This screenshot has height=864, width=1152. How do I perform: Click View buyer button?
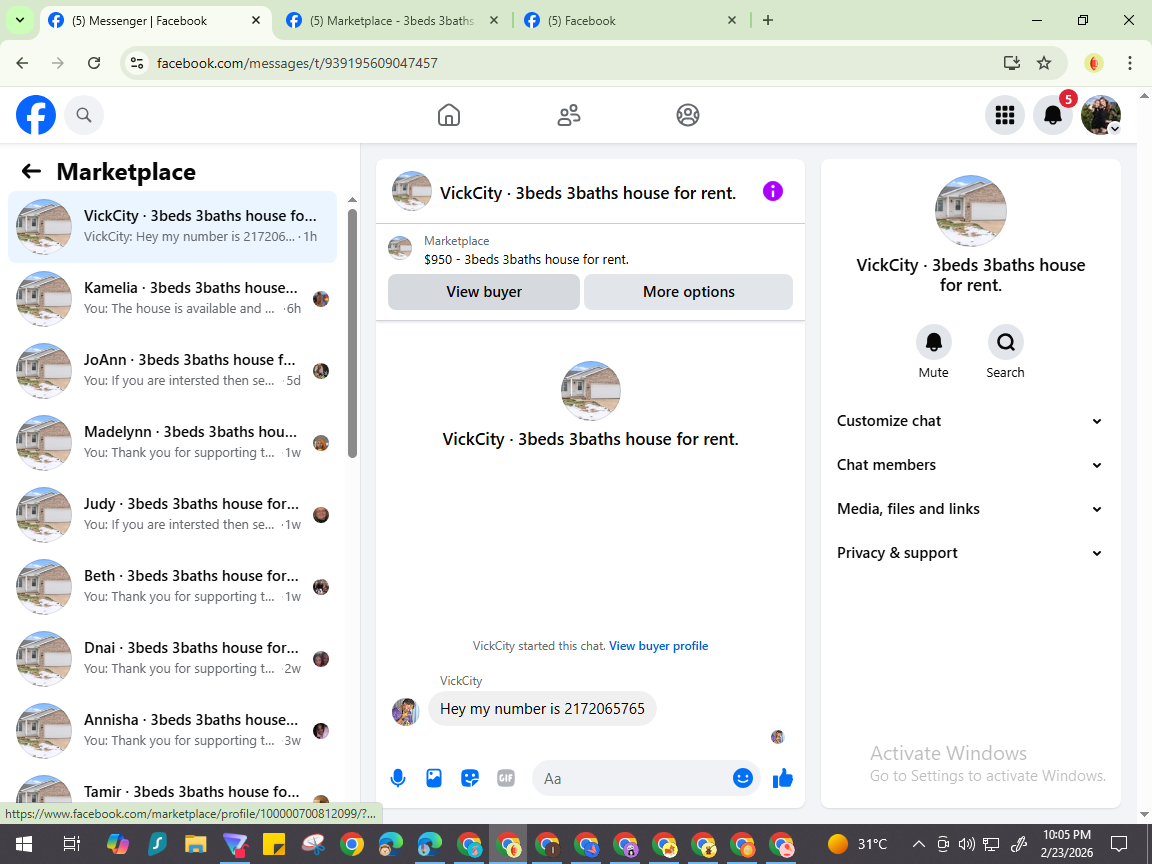(484, 292)
